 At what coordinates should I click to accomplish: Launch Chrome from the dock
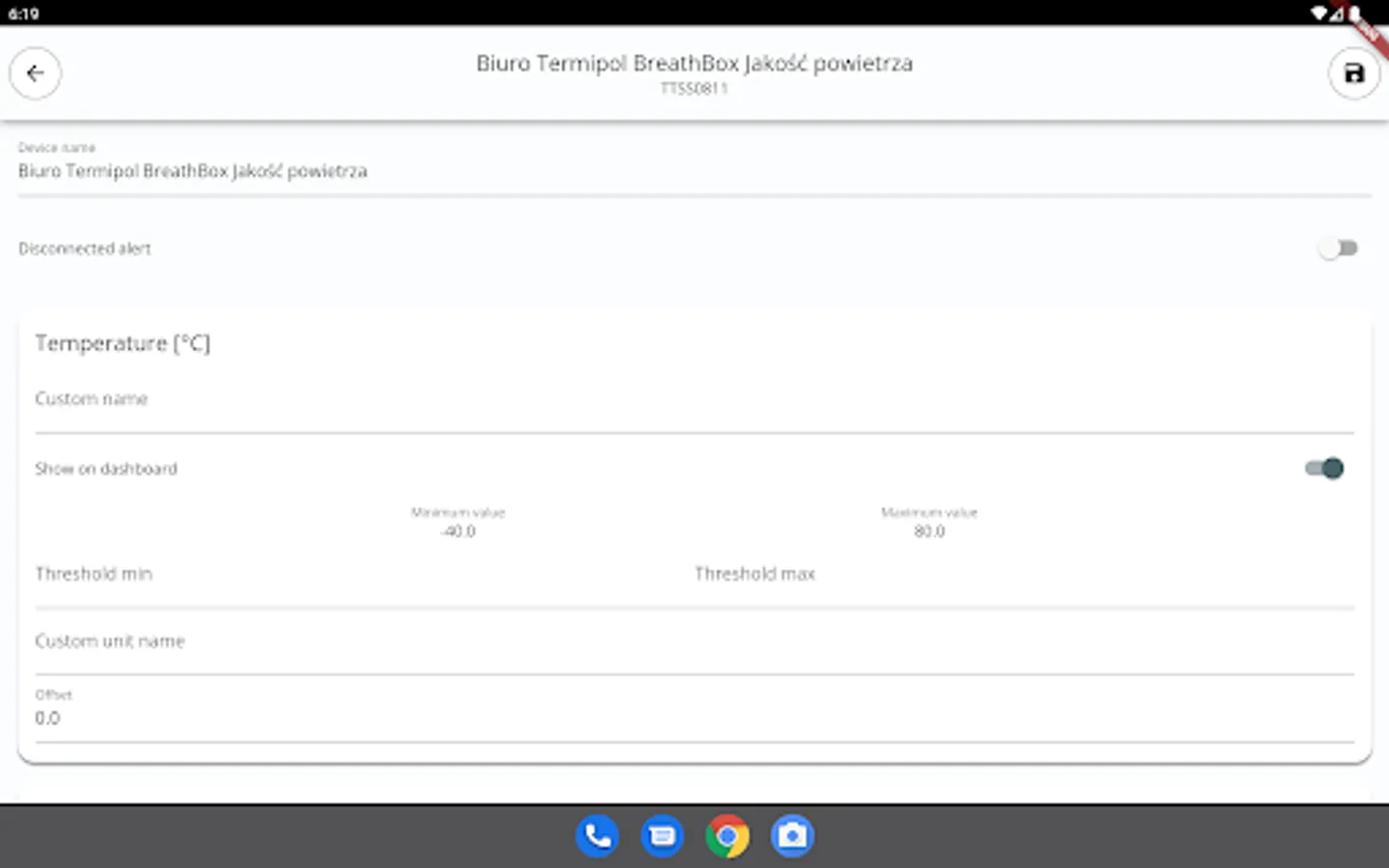pos(727,836)
